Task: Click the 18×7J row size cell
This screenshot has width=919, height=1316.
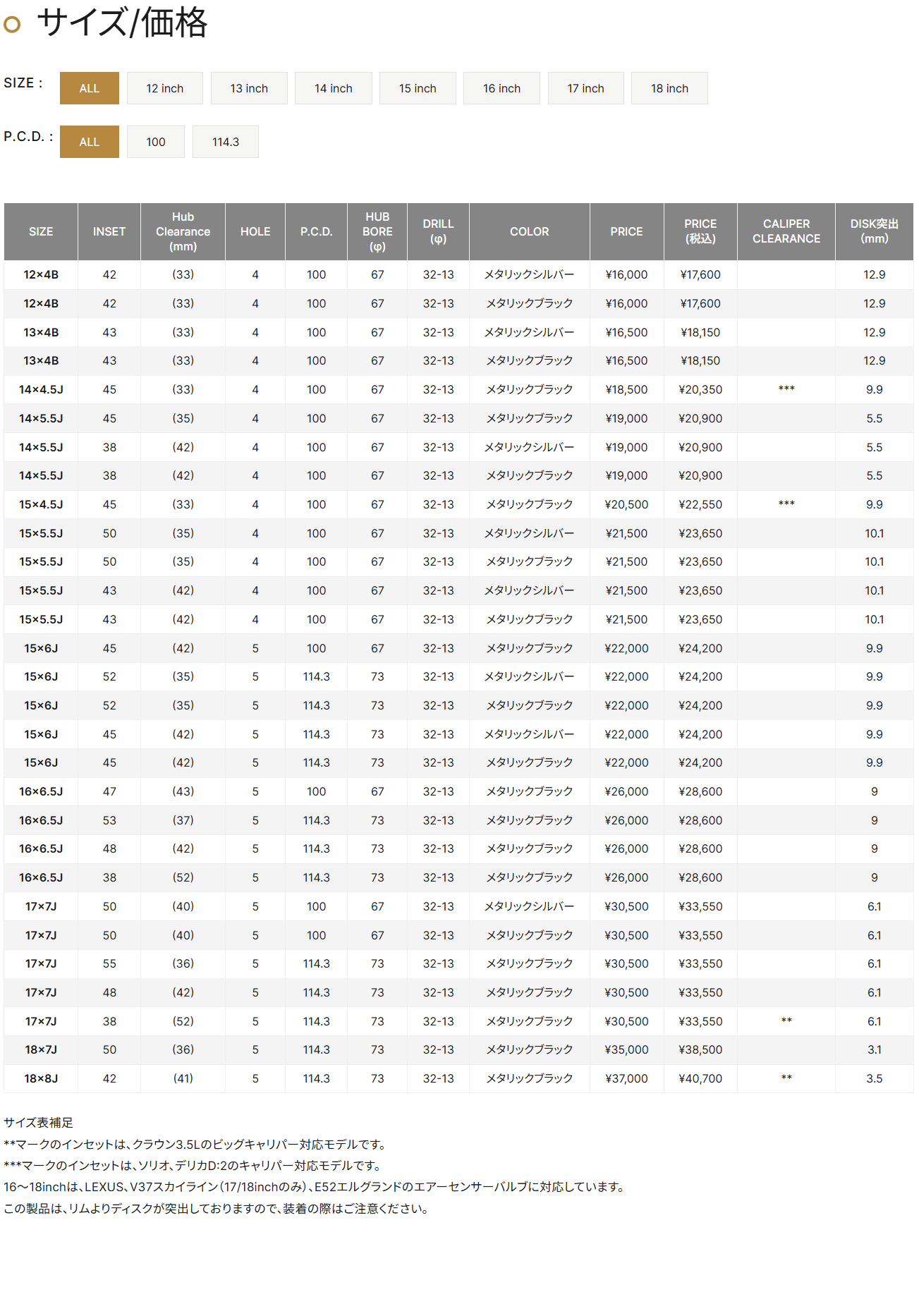Action: tap(41, 1049)
